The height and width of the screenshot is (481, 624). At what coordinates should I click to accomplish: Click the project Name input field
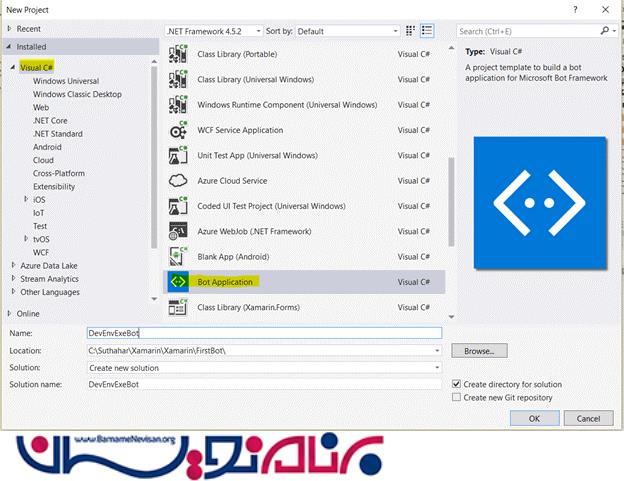tap(264, 333)
